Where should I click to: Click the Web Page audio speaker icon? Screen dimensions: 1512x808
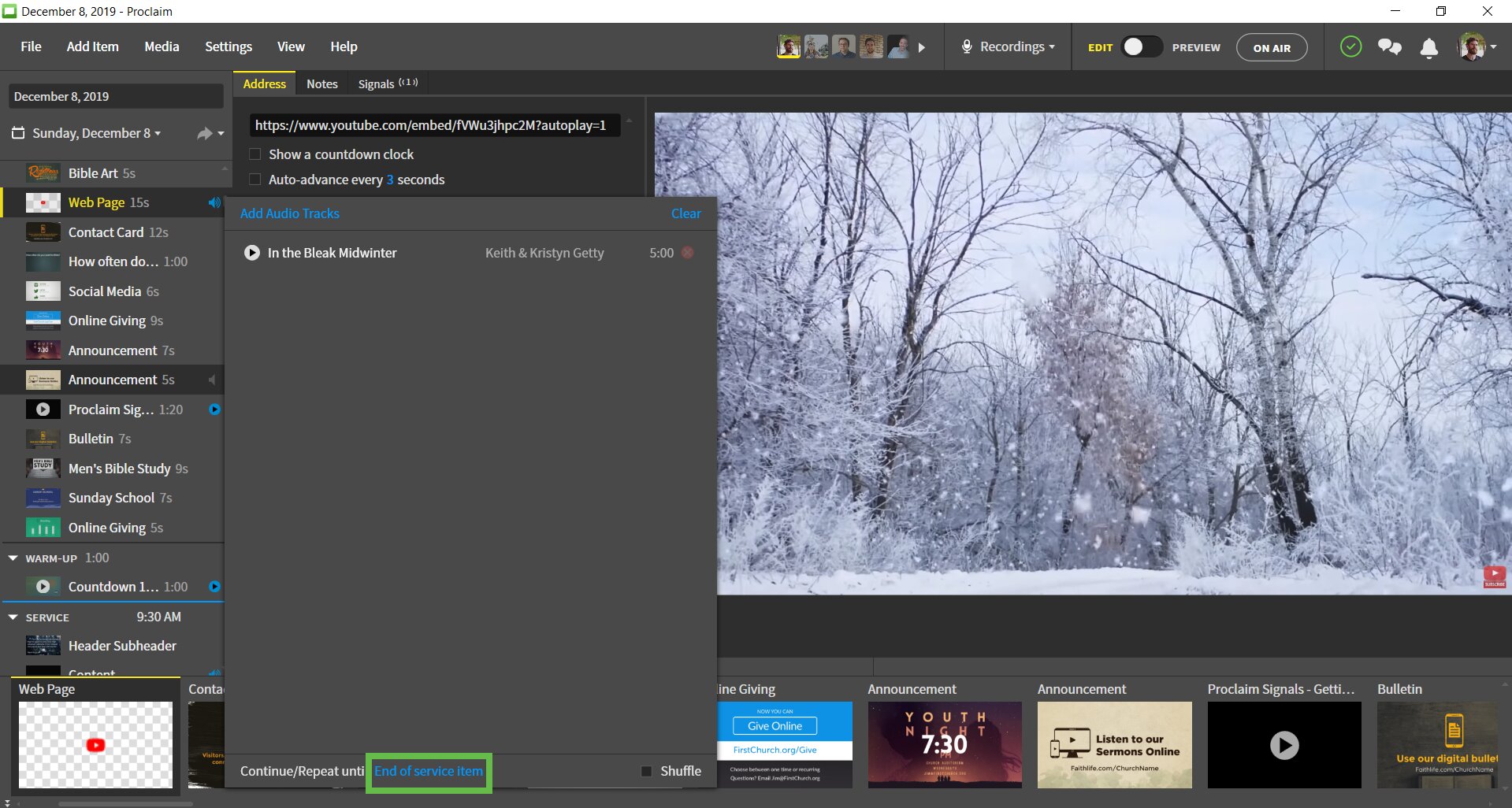[214, 202]
